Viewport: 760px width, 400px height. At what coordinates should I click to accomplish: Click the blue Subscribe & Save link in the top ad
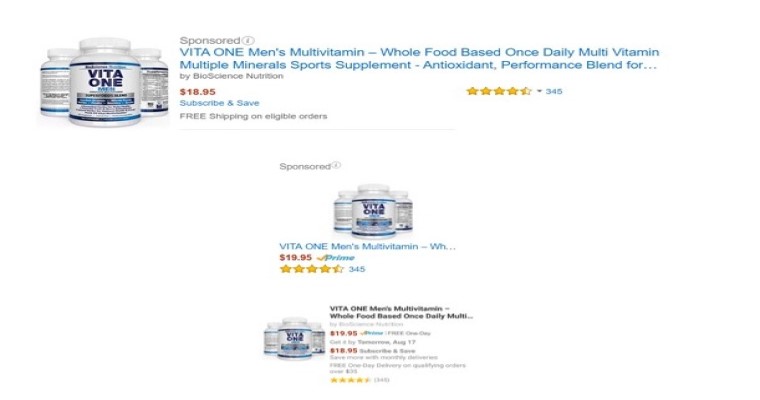[x=220, y=103]
